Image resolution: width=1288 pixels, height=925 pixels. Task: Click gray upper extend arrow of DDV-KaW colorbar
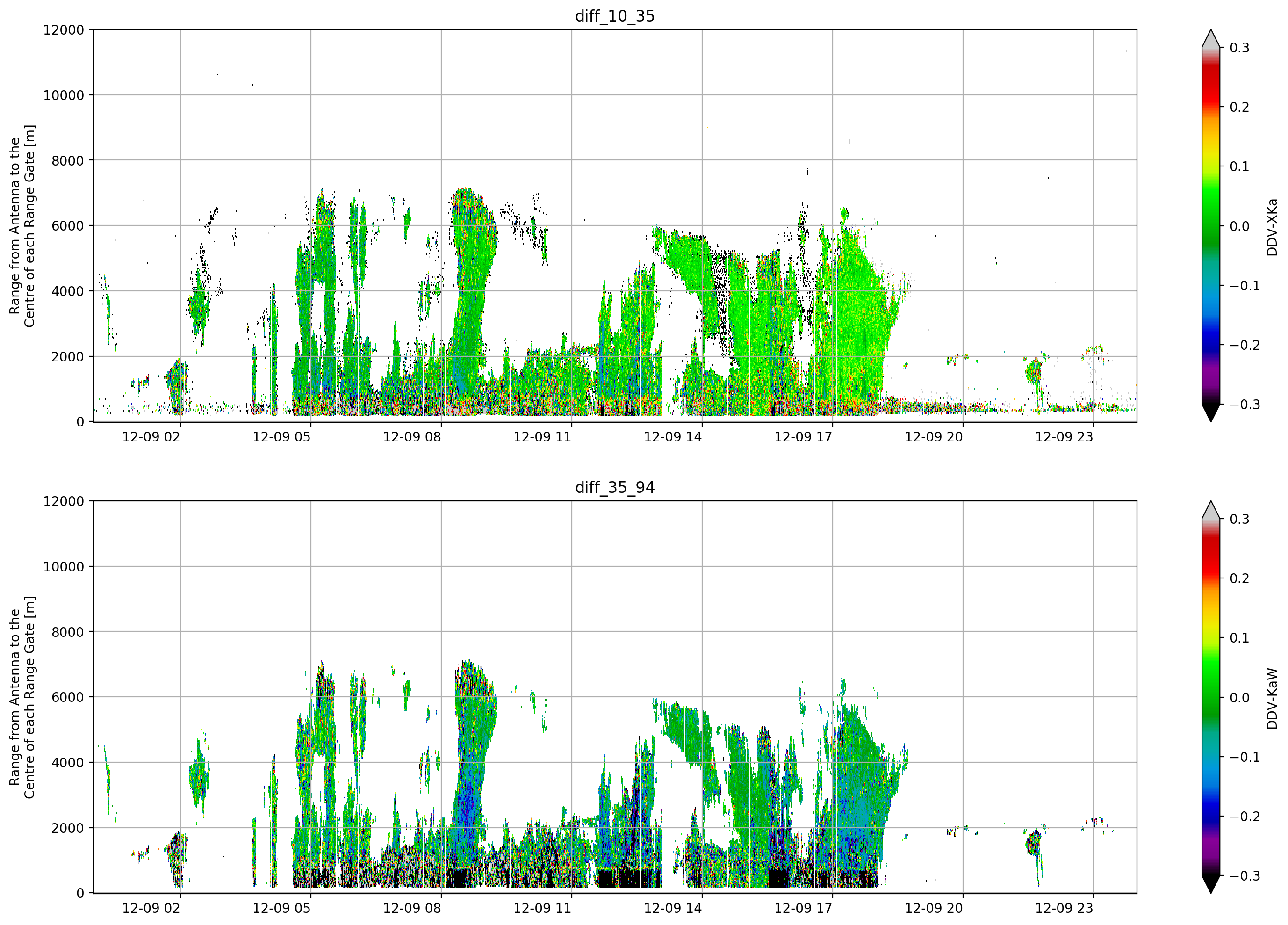point(1211,511)
